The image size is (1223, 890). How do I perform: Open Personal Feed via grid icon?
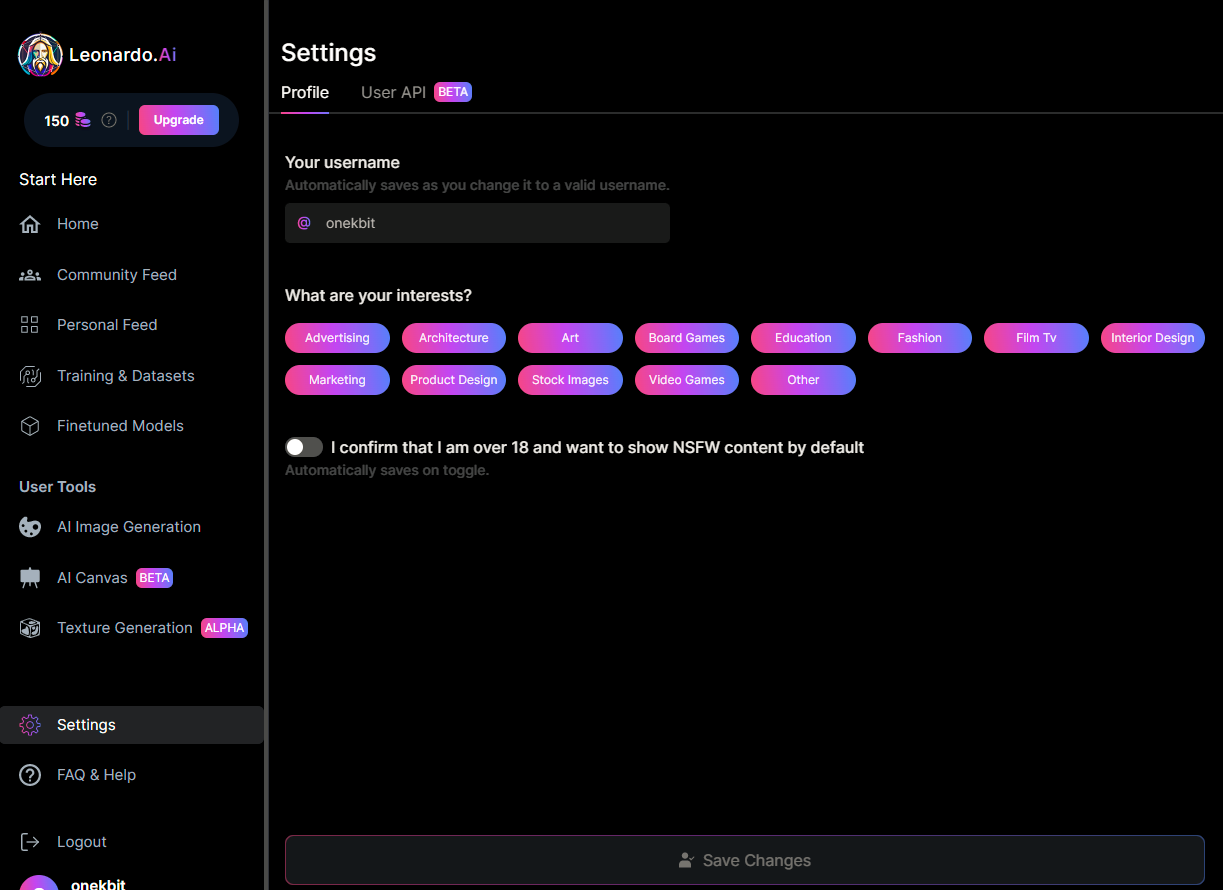tap(30, 325)
